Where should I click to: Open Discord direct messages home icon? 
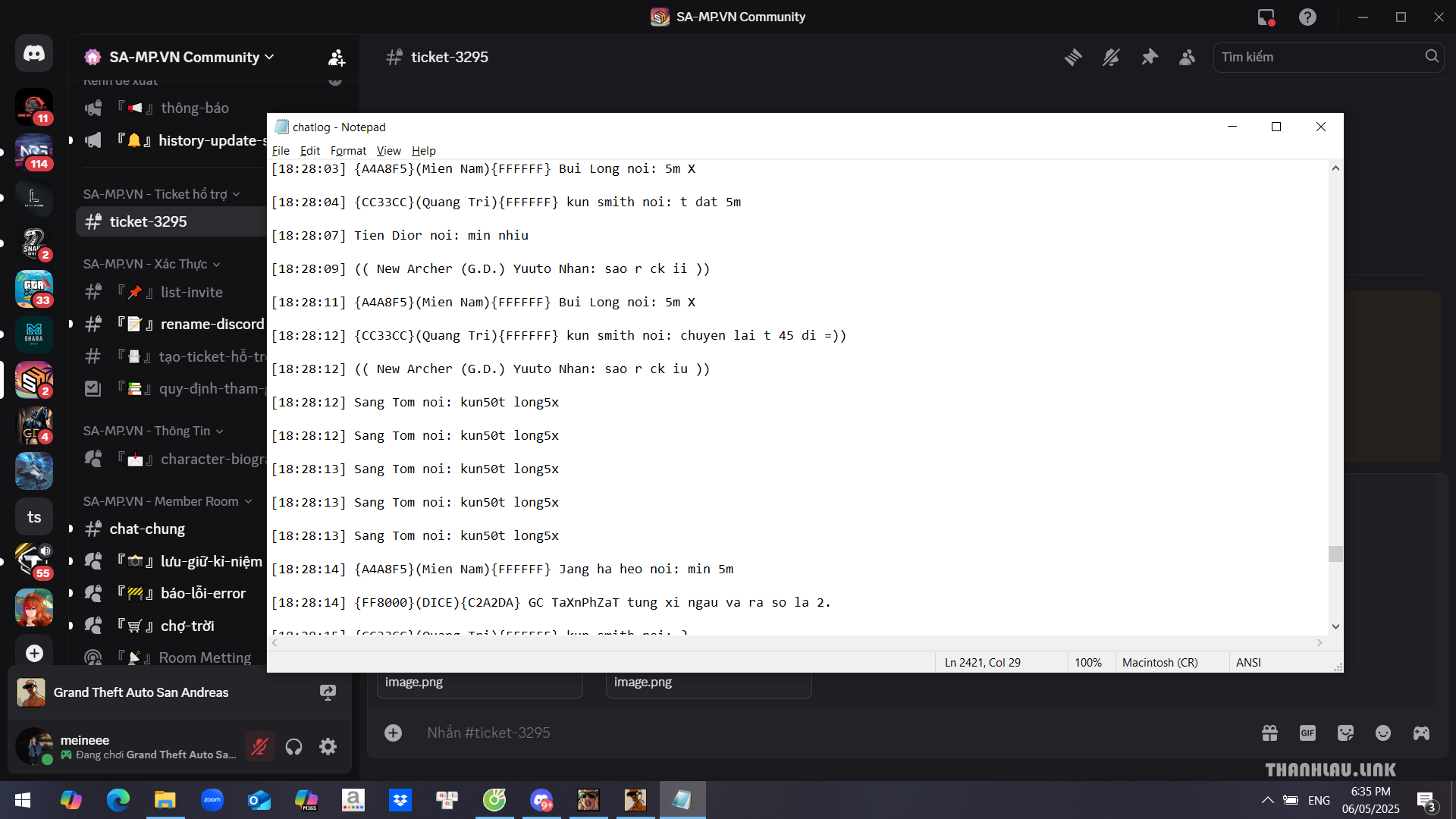click(x=34, y=54)
